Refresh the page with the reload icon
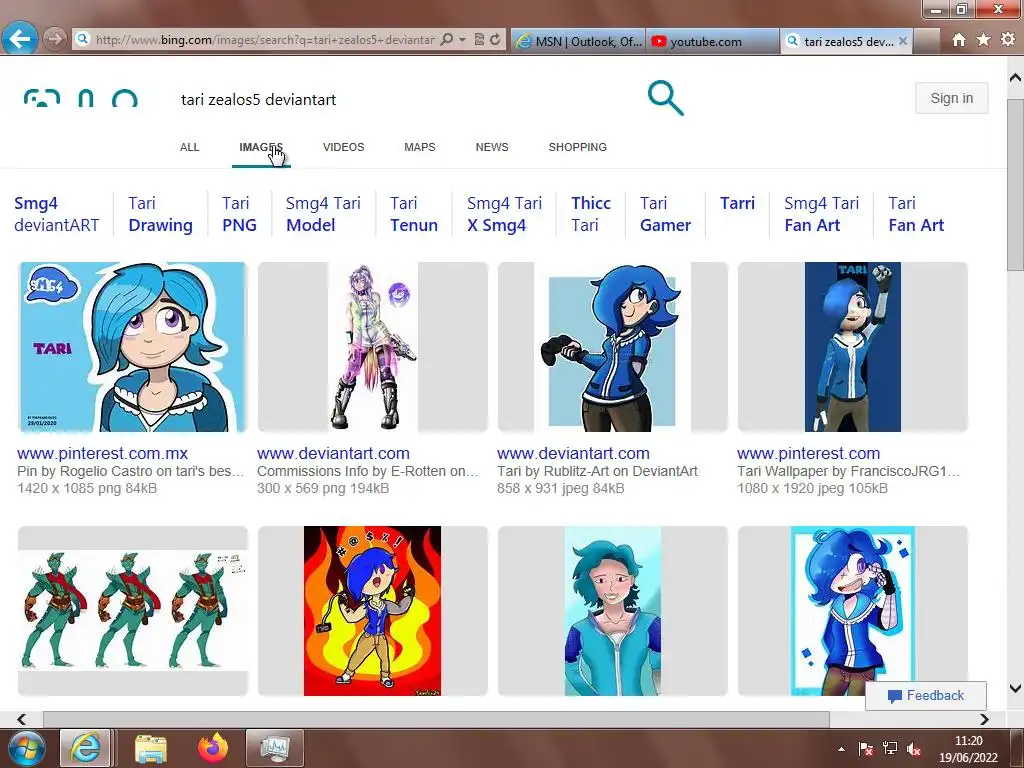Image resolution: width=1024 pixels, height=768 pixels. click(x=496, y=39)
